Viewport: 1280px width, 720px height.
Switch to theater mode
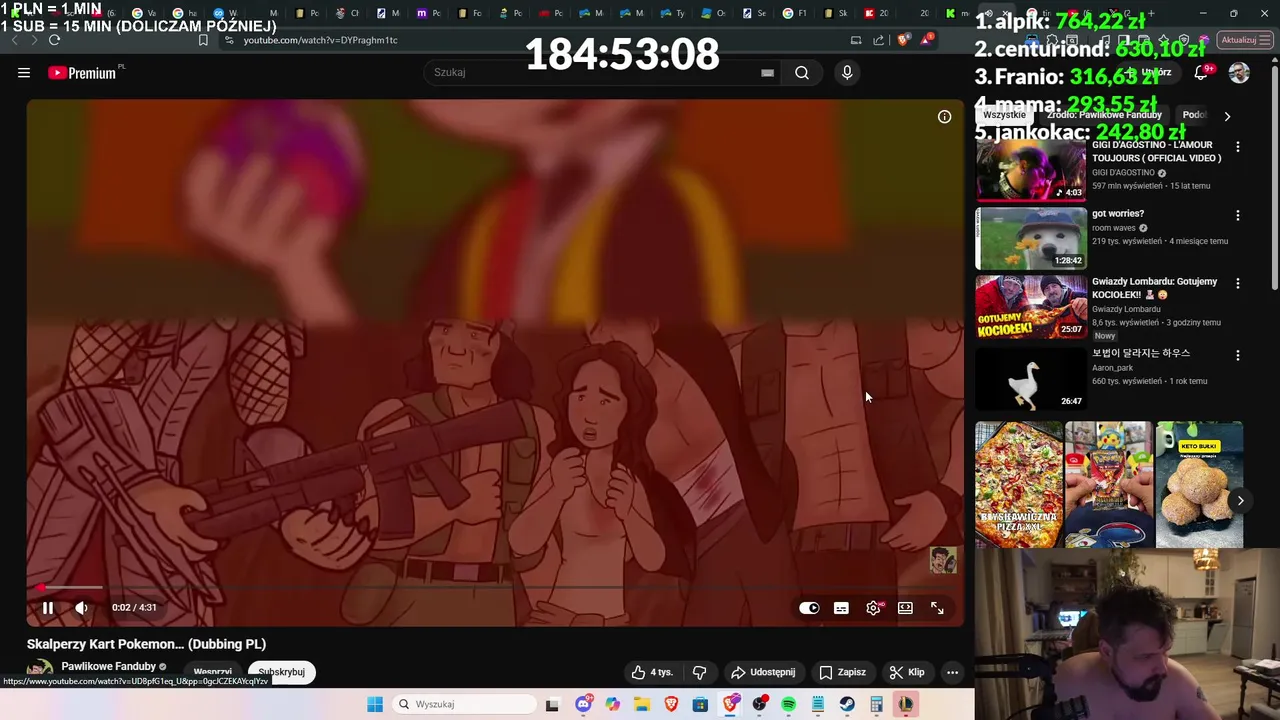[x=905, y=608]
